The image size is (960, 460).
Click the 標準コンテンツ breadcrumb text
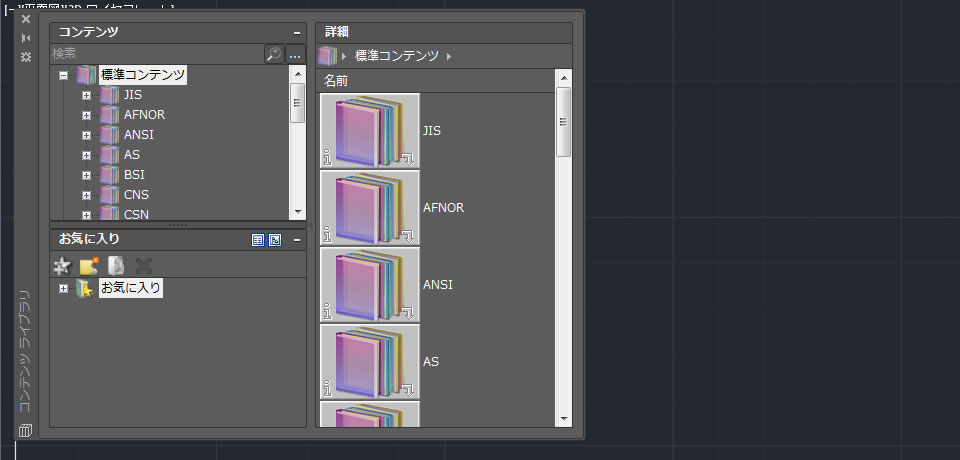(x=397, y=56)
